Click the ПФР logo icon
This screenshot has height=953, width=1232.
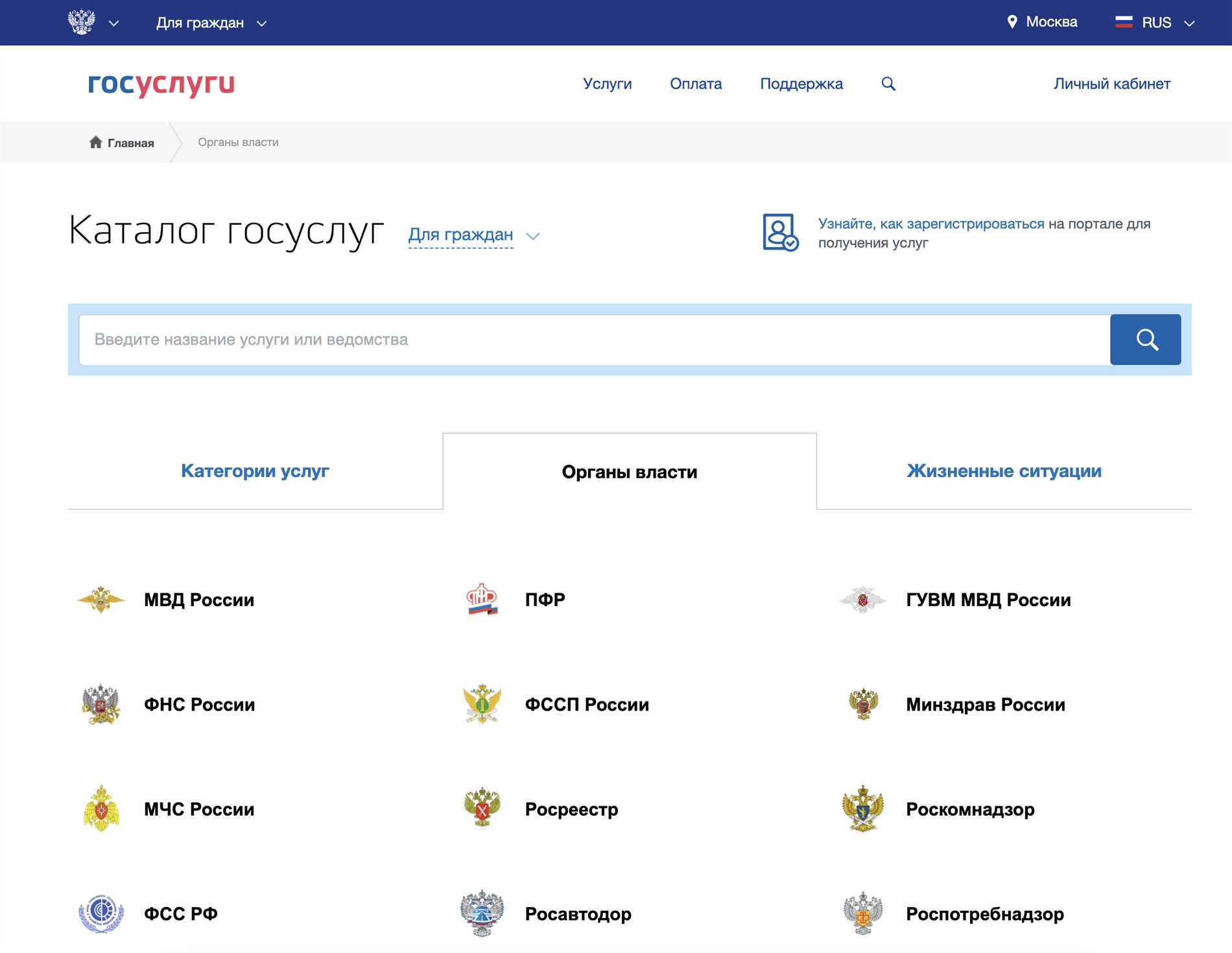(x=482, y=599)
